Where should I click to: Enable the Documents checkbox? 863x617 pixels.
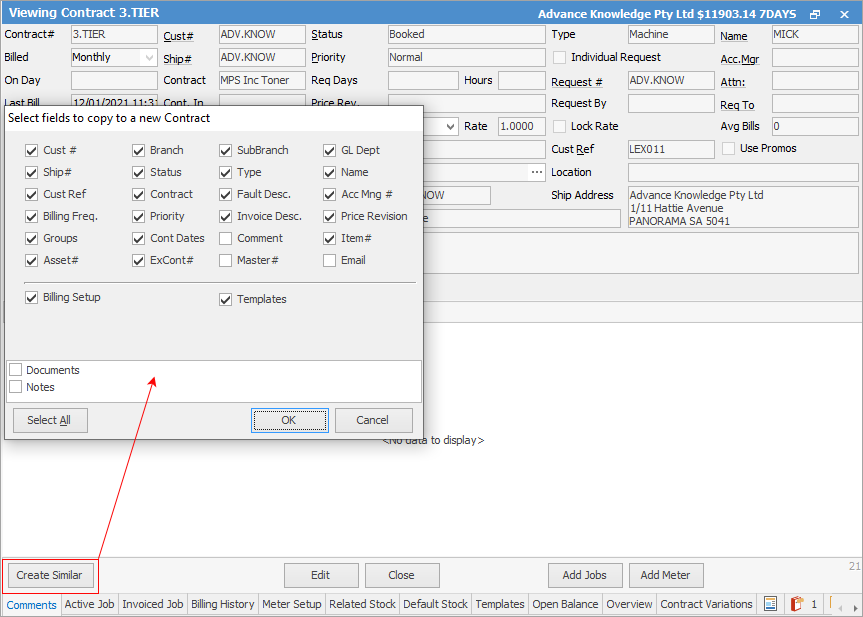click(15, 370)
